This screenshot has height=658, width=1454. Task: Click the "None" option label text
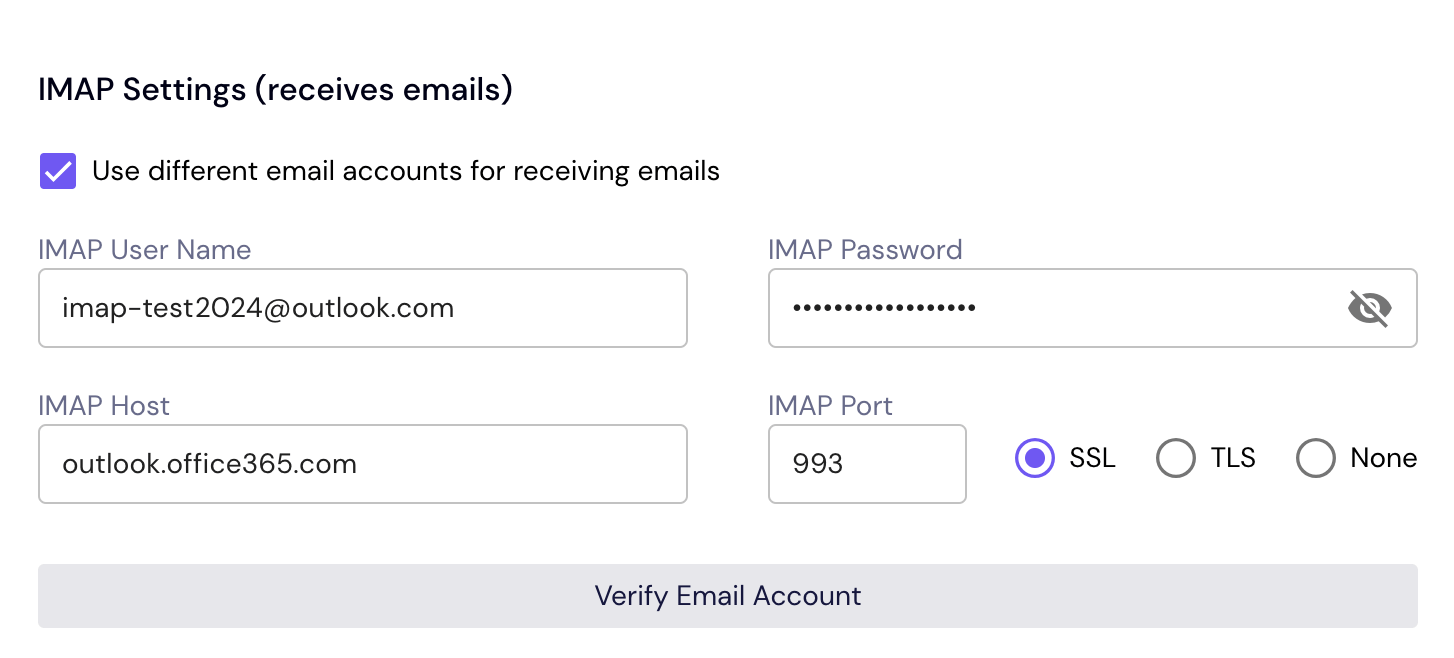1383,459
